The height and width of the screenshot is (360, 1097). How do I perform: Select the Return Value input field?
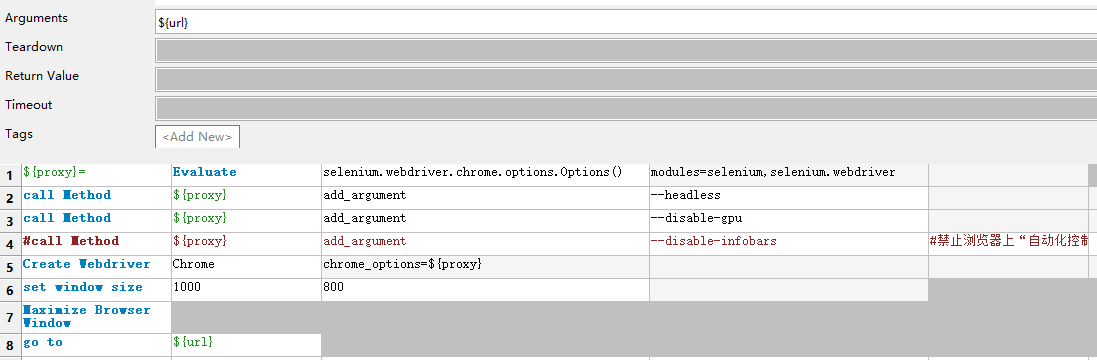pyautogui.click(x=626, y=79)
